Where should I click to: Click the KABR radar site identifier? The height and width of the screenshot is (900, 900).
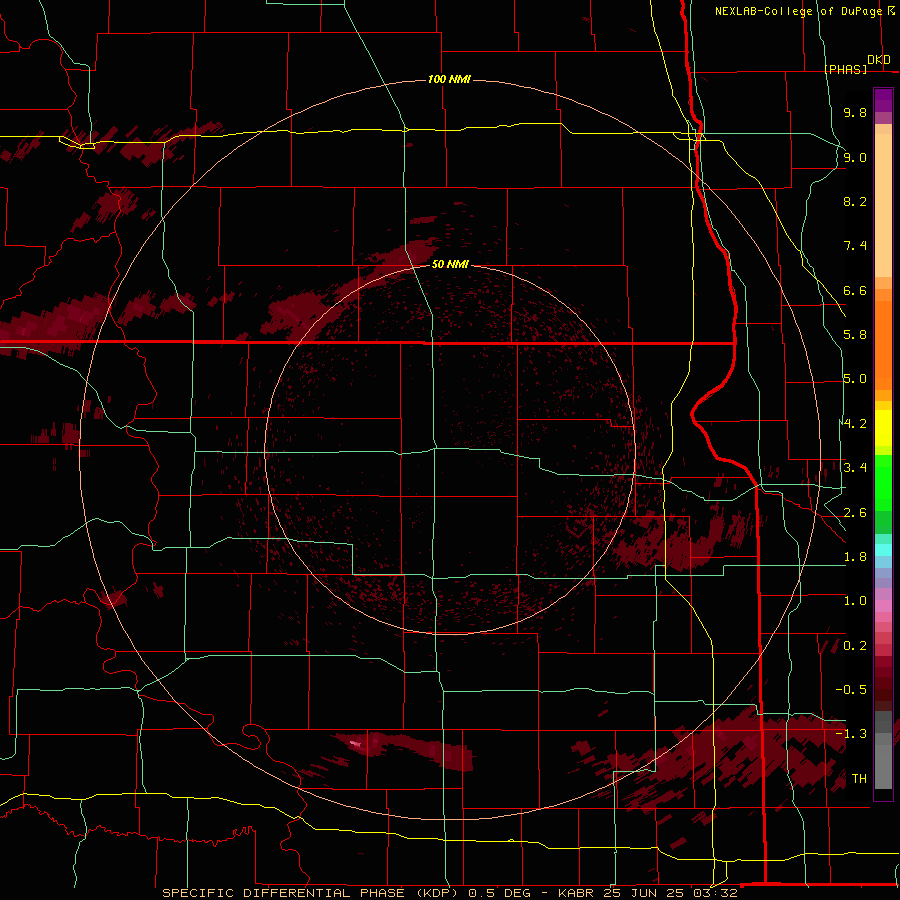click(577, 893)
